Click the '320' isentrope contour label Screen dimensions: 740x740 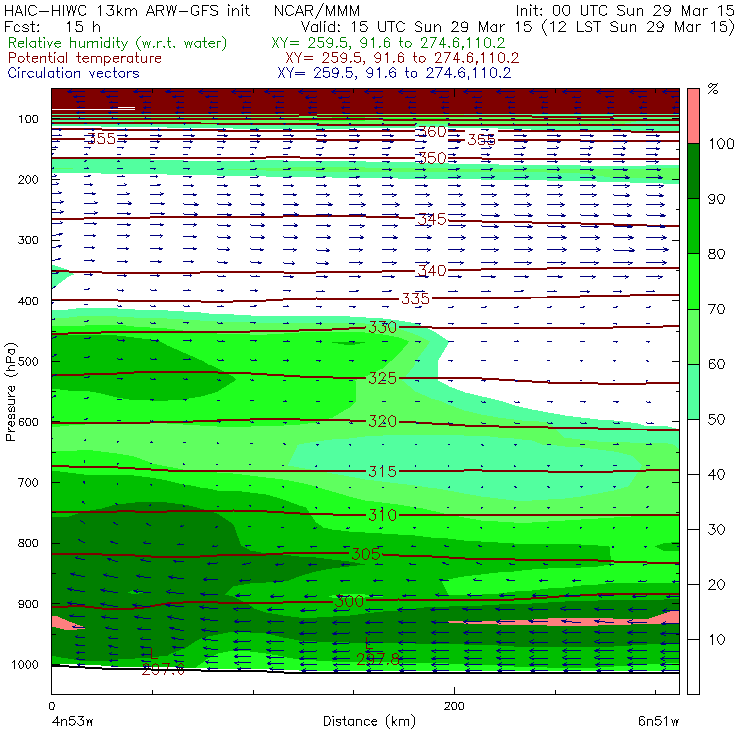pos(382,421)
